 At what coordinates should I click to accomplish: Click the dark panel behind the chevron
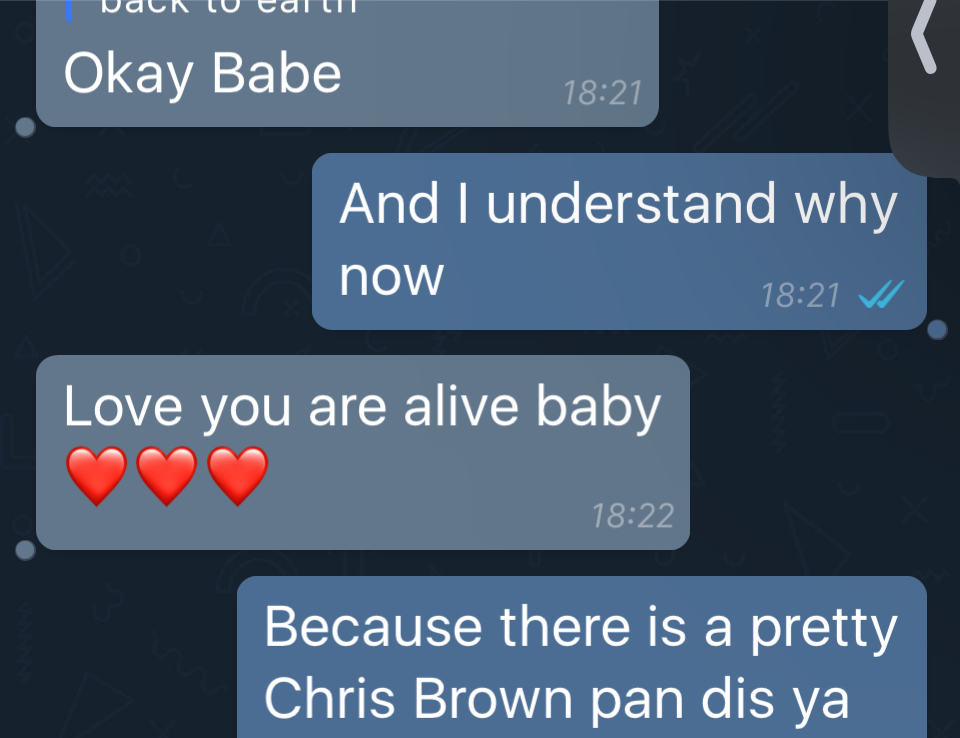(x=924, y=86)
